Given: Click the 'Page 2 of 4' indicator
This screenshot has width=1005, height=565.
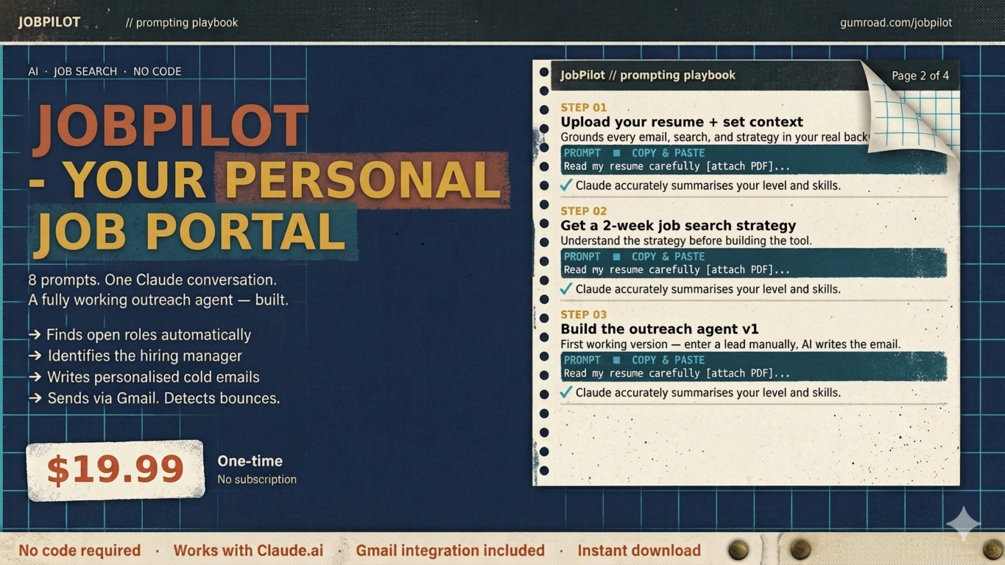Looking at the screenshot, I should click(920, 76).
